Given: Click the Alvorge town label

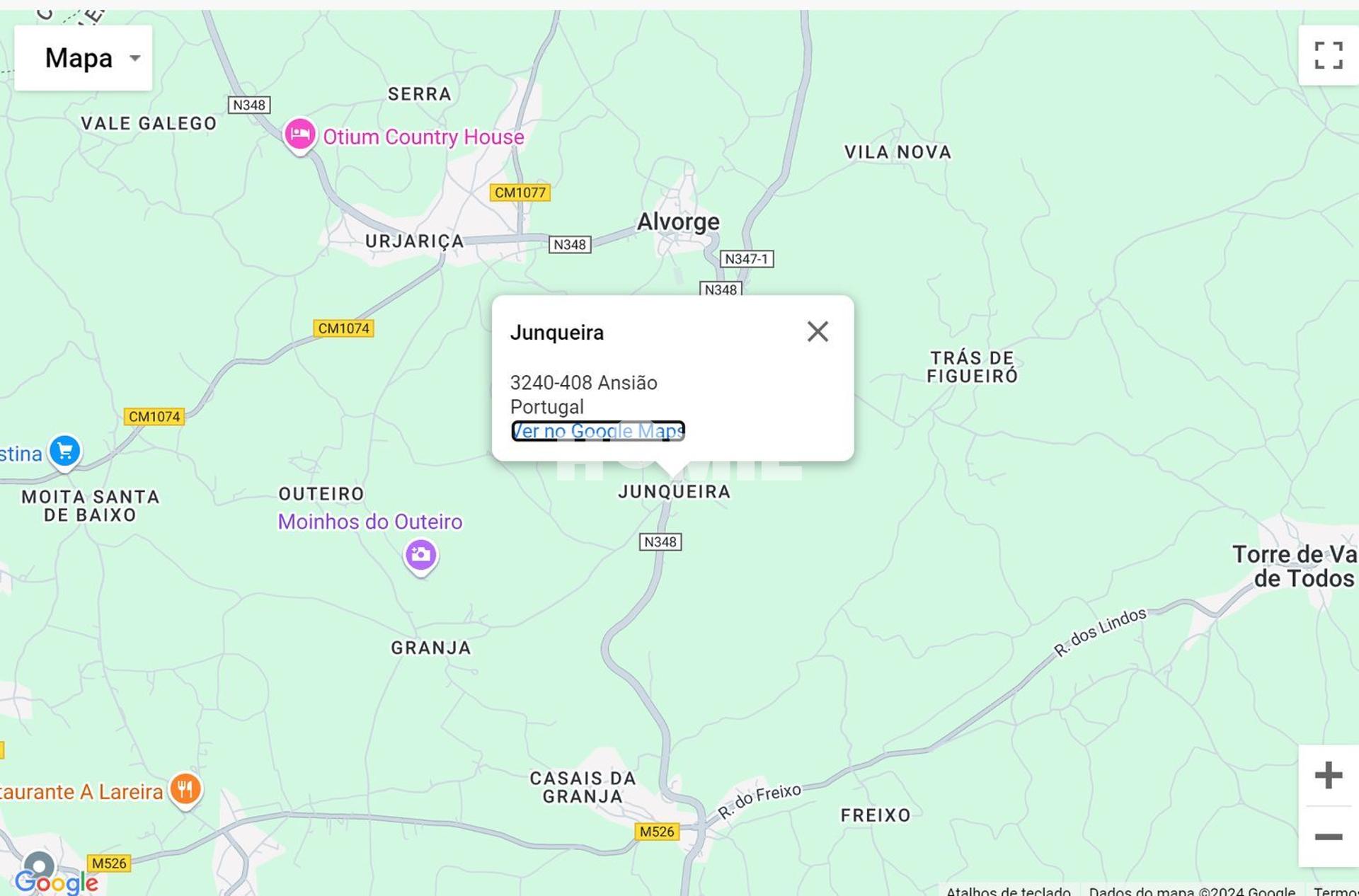Looking at the screenshot, I should [x=678, y=222].
